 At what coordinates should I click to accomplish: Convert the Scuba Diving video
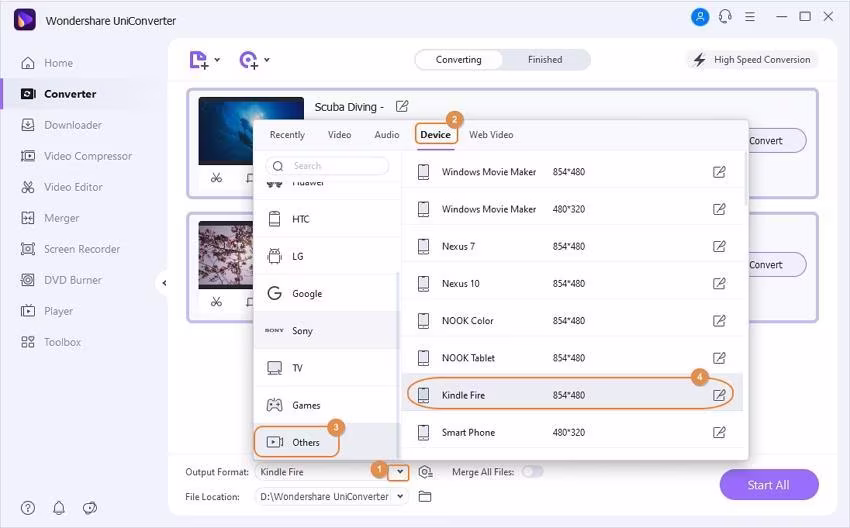coord(777,140)
